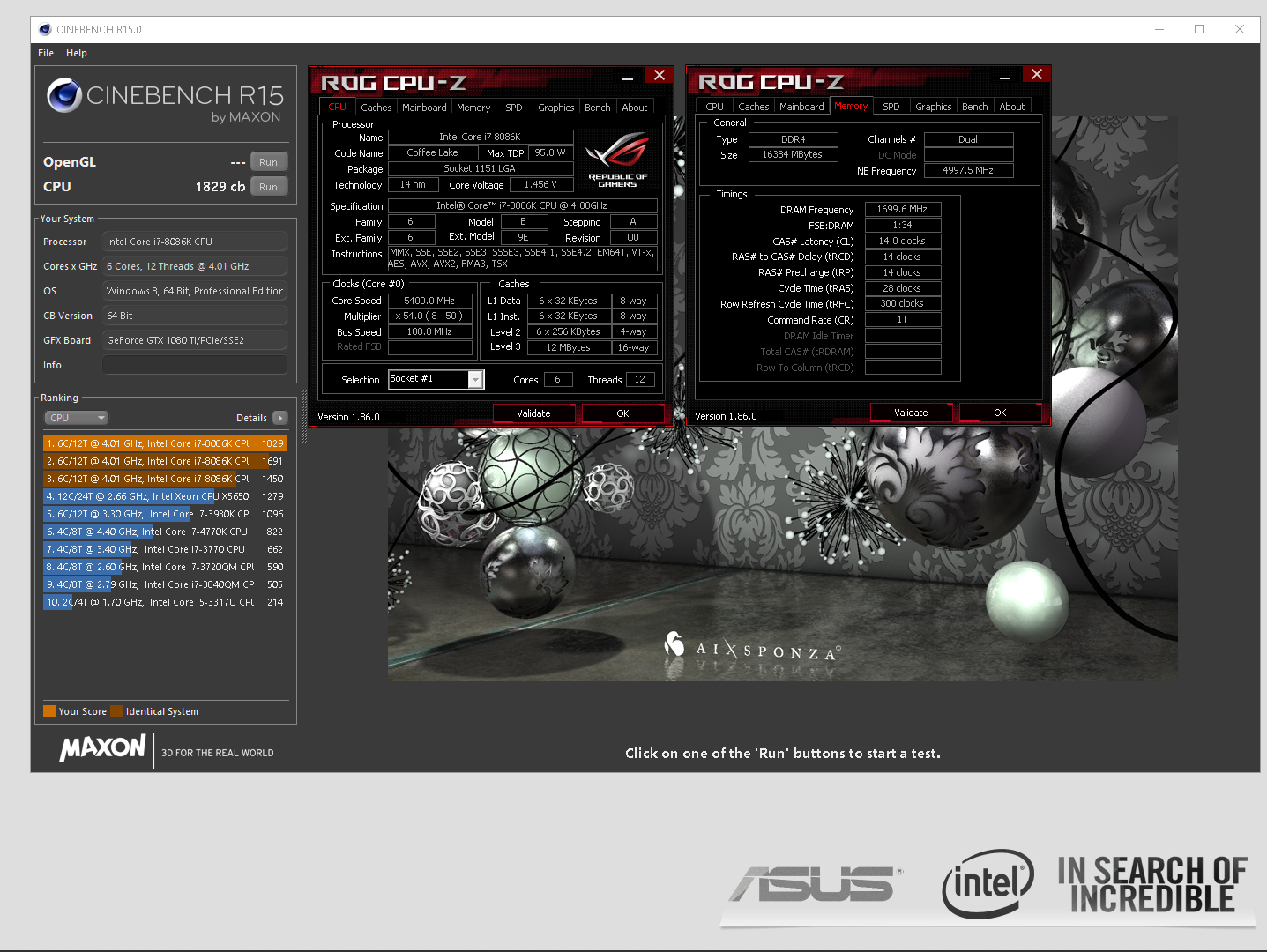
Task: Select ranking row Xeon X5650 score 1279
Action: (x=165, y=496)
